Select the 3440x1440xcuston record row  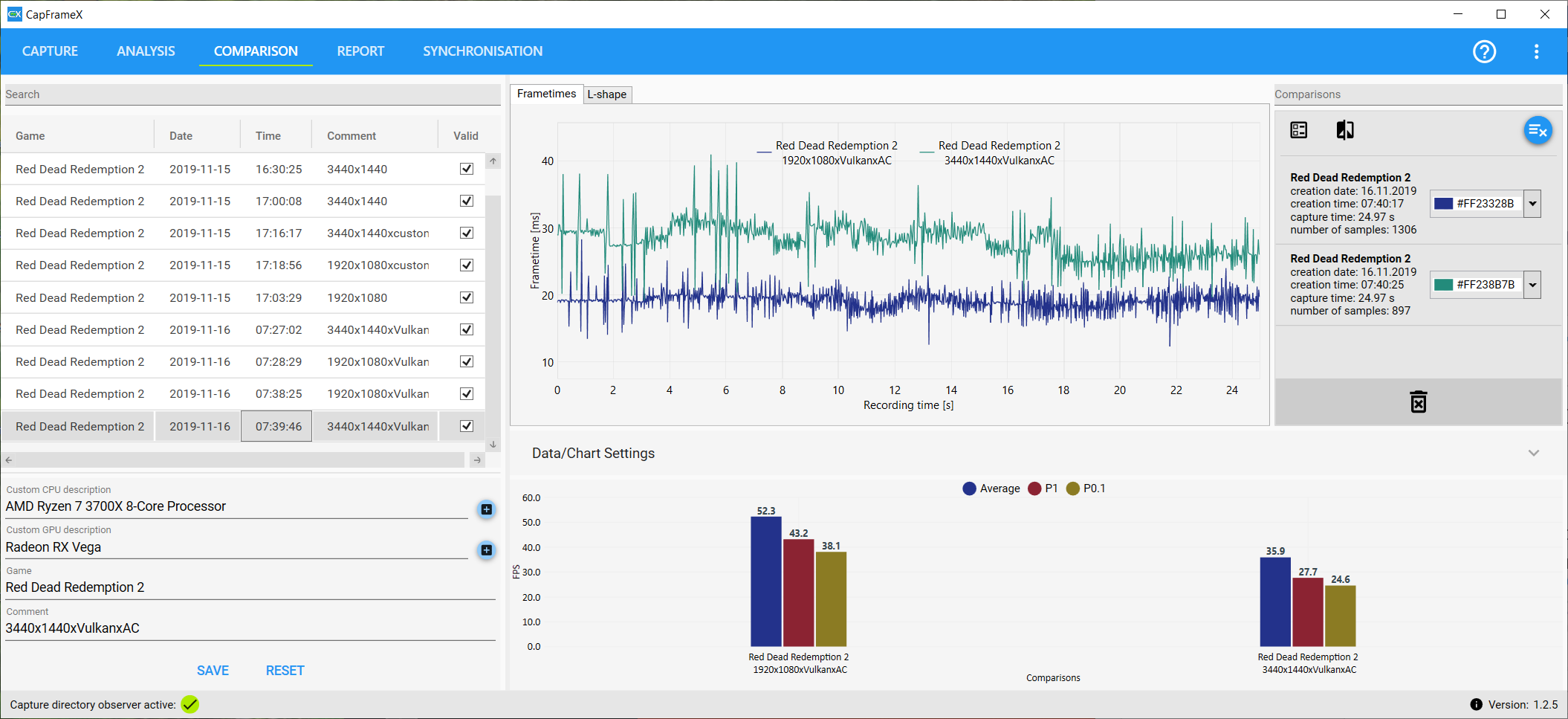click(x=243, y=233)
